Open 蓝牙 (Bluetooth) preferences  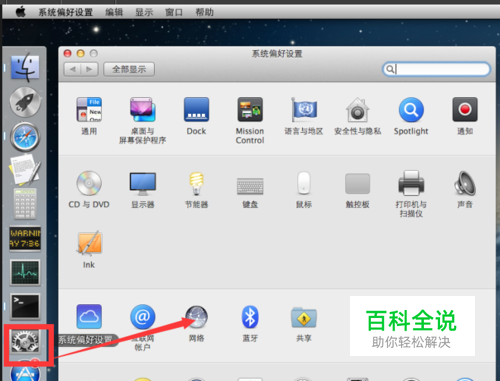click(x=250, y=317)
